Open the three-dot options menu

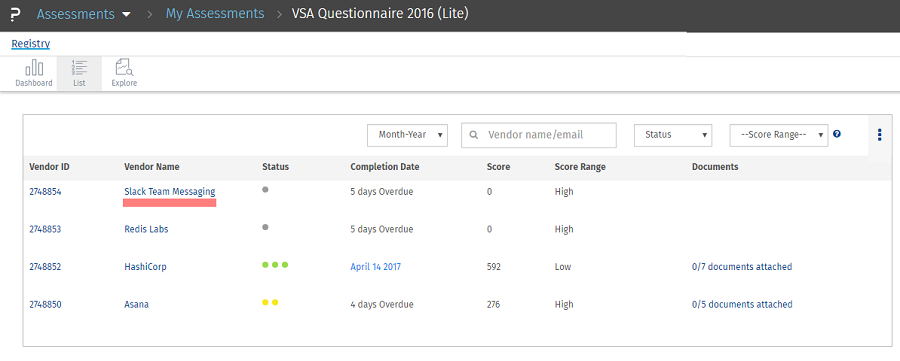879,135
